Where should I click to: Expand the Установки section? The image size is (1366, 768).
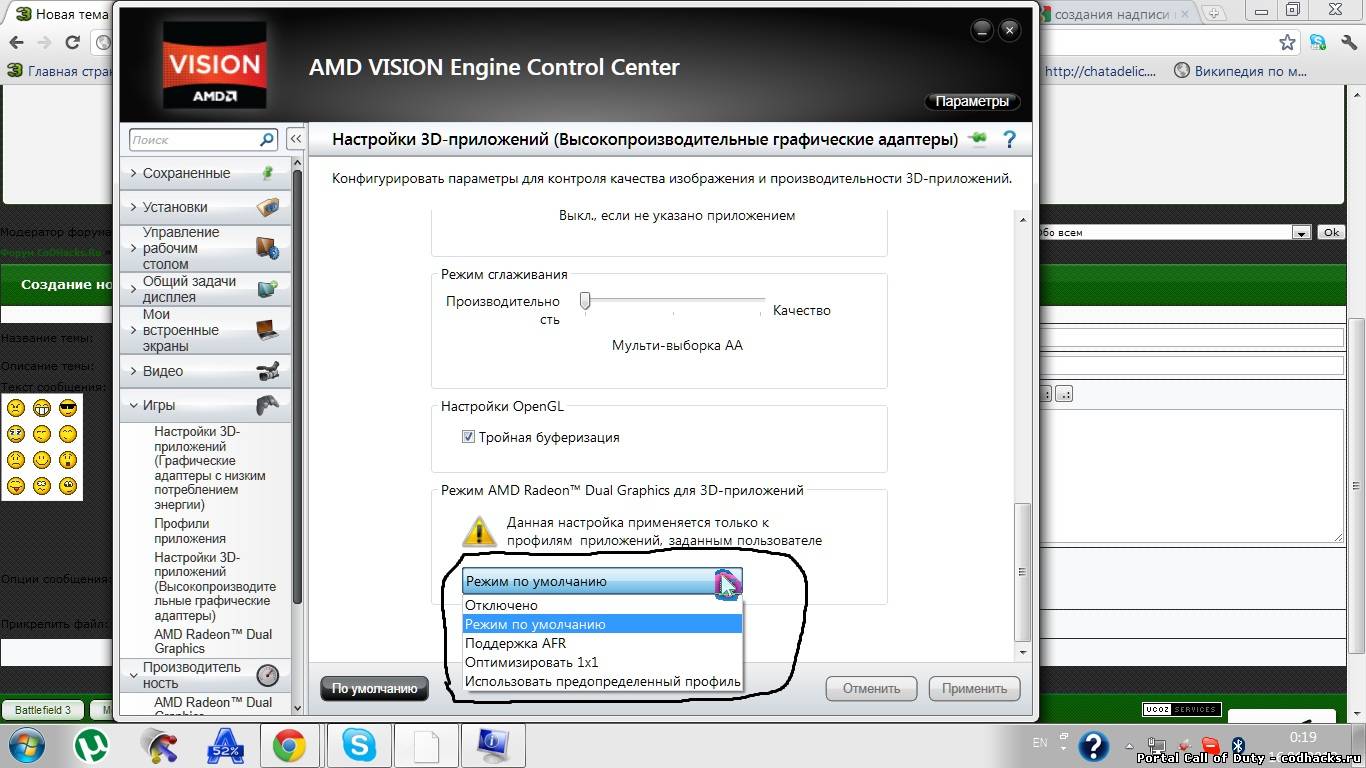(x=205, y=207)
